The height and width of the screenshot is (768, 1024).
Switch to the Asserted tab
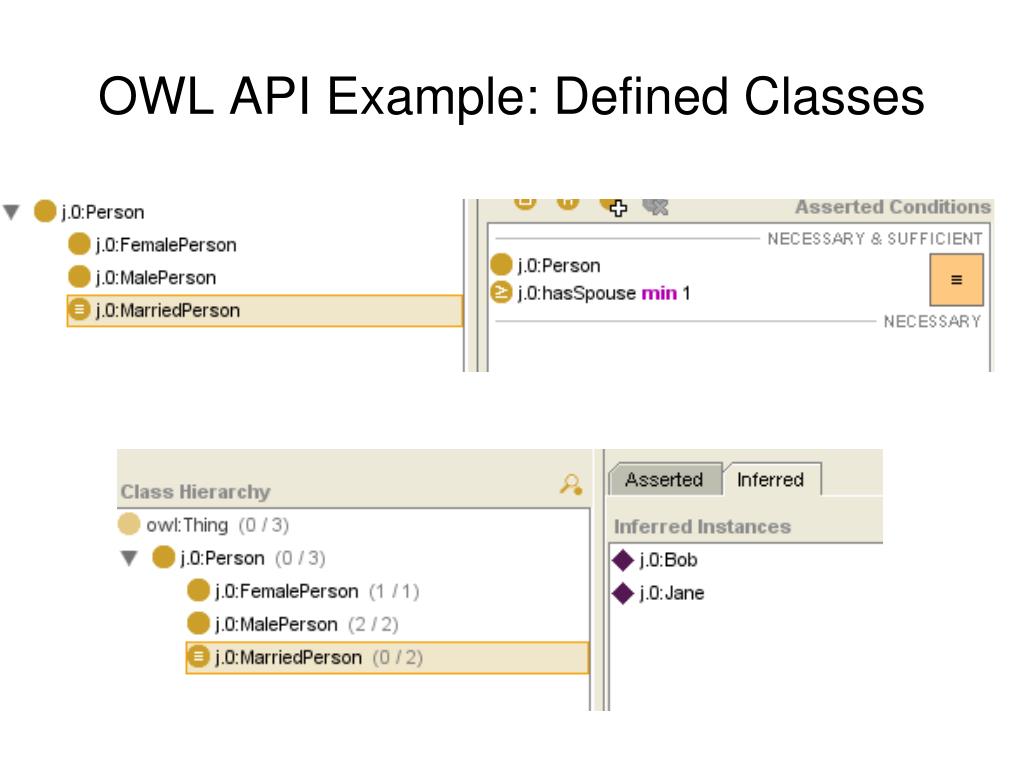click(664, 479)
